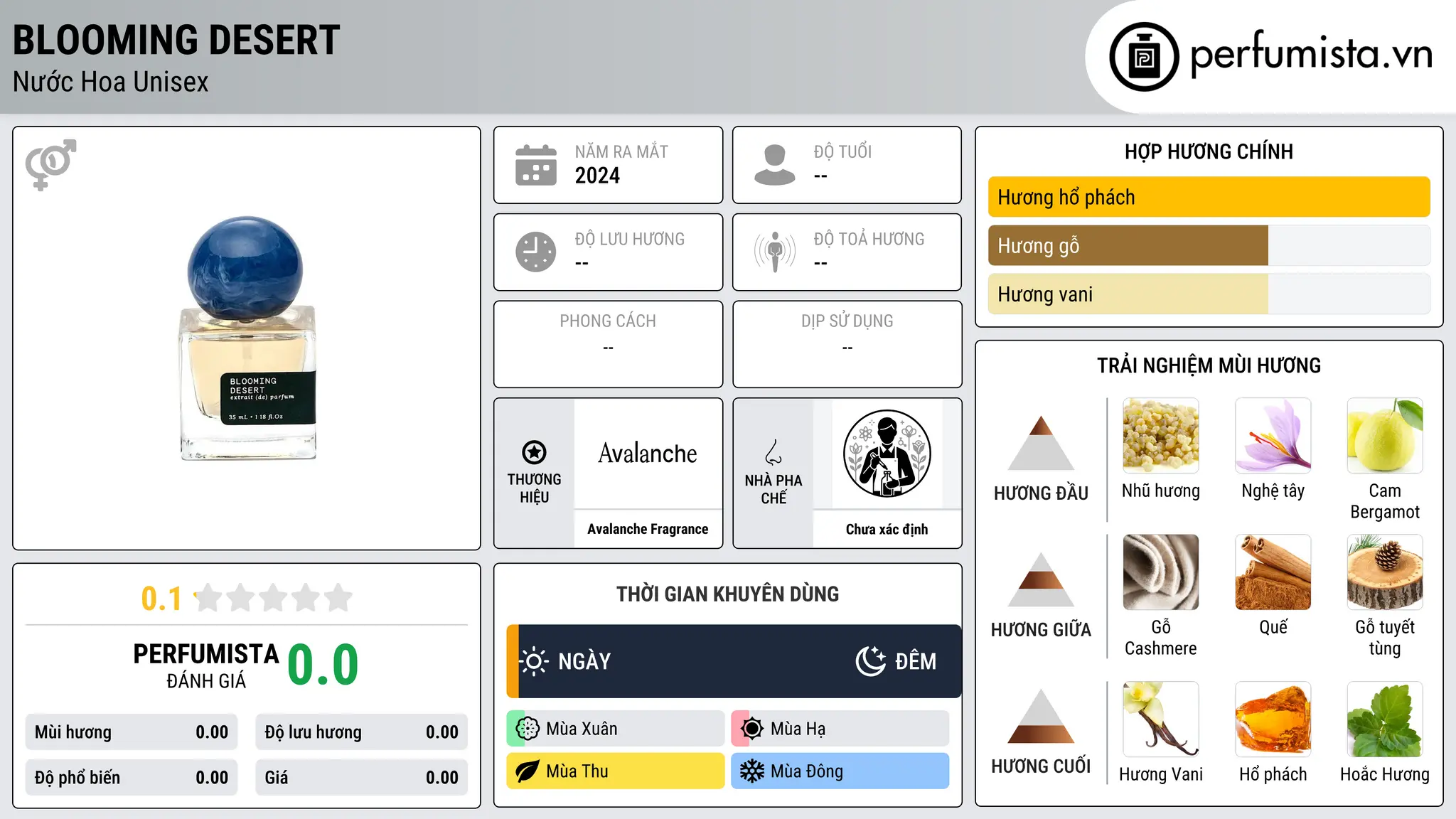Click the flower icon for Mùa Xuân
Image resolution: width=1456 pixels, height=819 pixels.
528,729
